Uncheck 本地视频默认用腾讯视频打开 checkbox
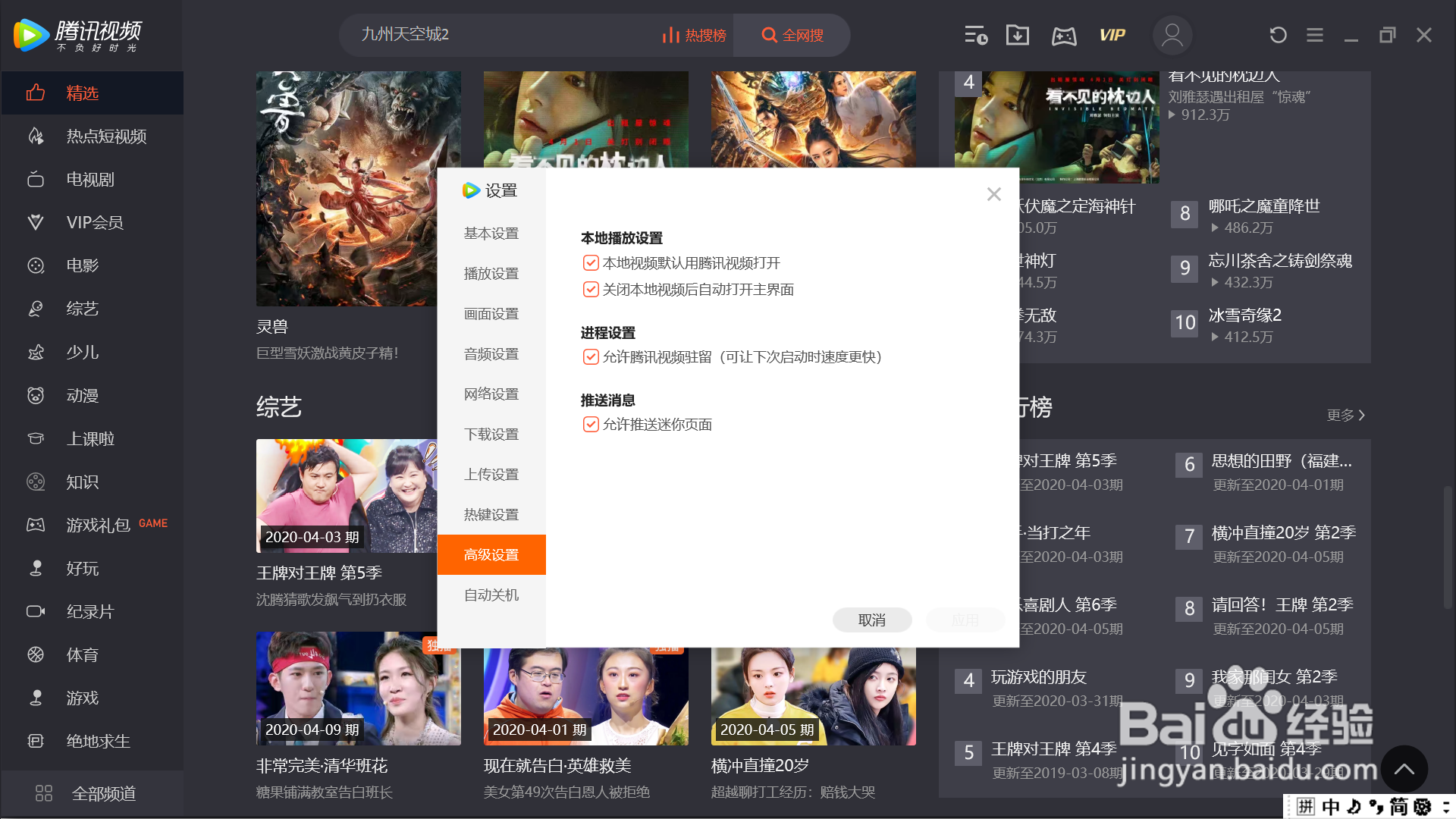 (591, 263)
